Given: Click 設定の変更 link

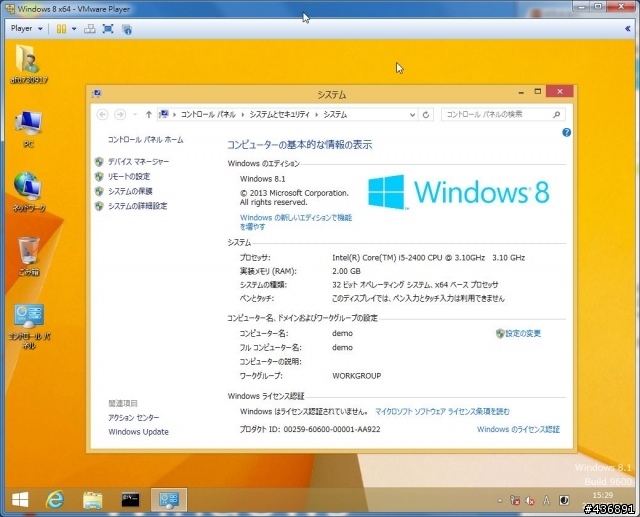Looking at the screenshot, I should tap(523, 333).
